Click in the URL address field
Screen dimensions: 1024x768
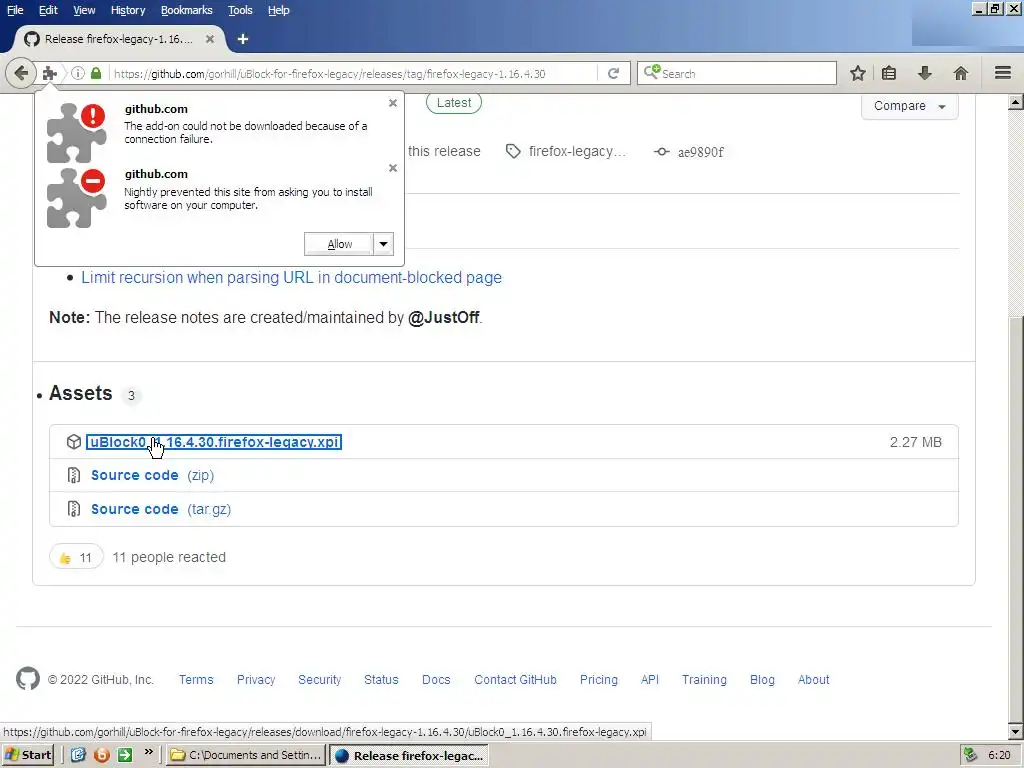pos(353,73)
